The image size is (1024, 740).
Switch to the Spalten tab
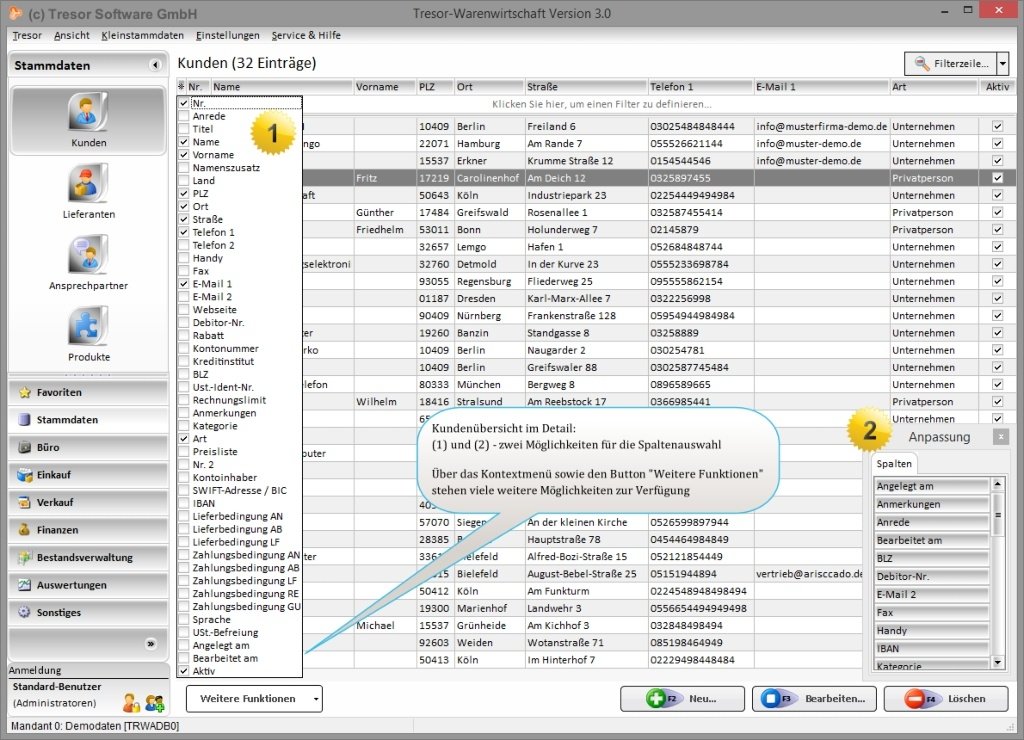(x=894, y=465)
